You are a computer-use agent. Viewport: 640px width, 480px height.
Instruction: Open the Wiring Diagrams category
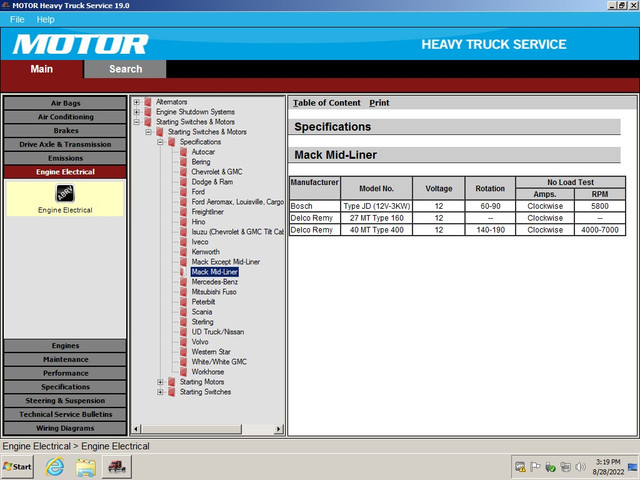click(x=65, y=428)
